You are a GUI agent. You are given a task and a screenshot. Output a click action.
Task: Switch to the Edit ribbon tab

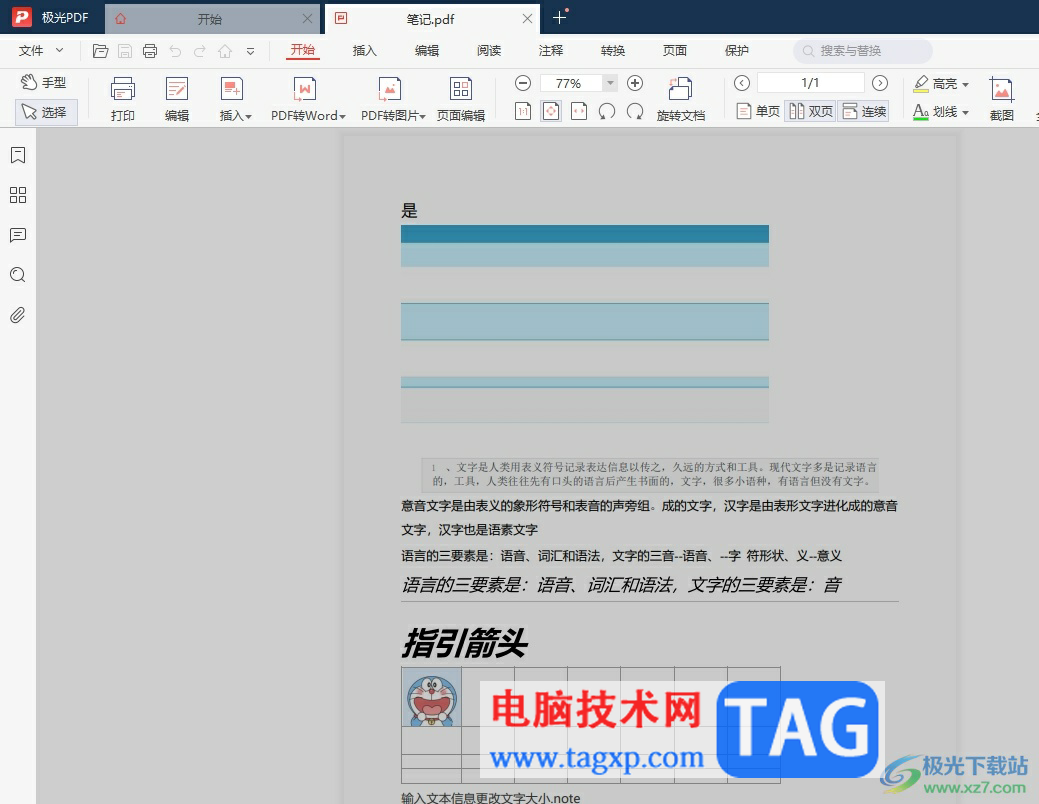coord(427,50)
